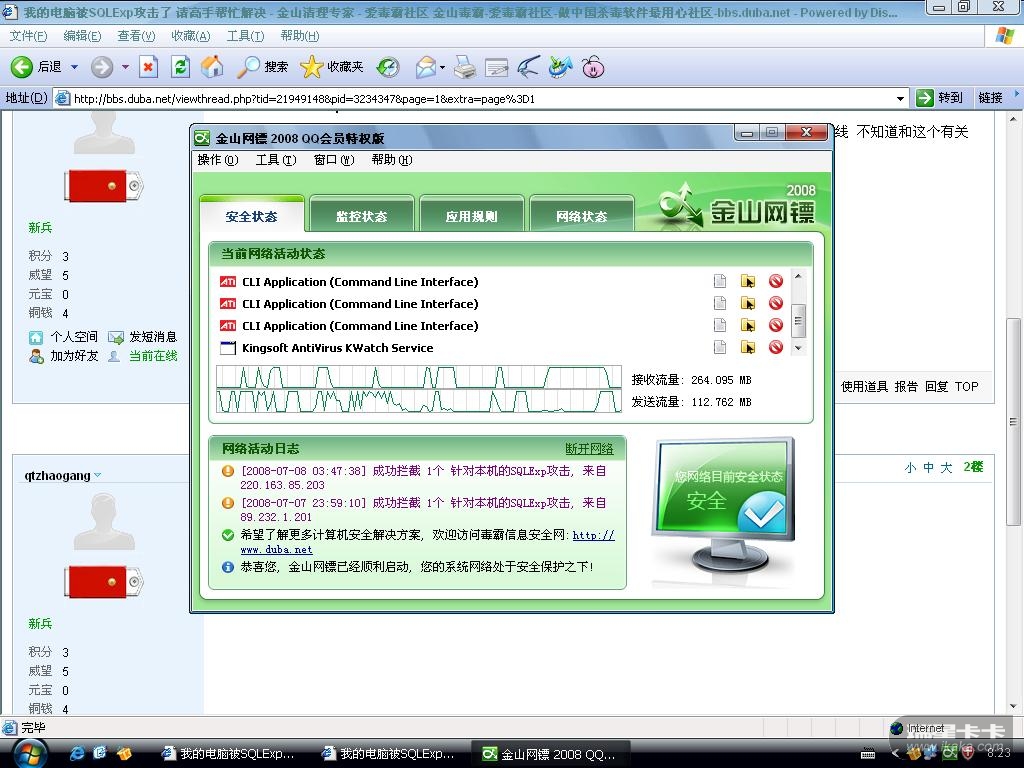Go to the Home page icon
Image resolution: width=1024 pixels, height=768 pixels.
pyautogui.click(x=212, y=67)
